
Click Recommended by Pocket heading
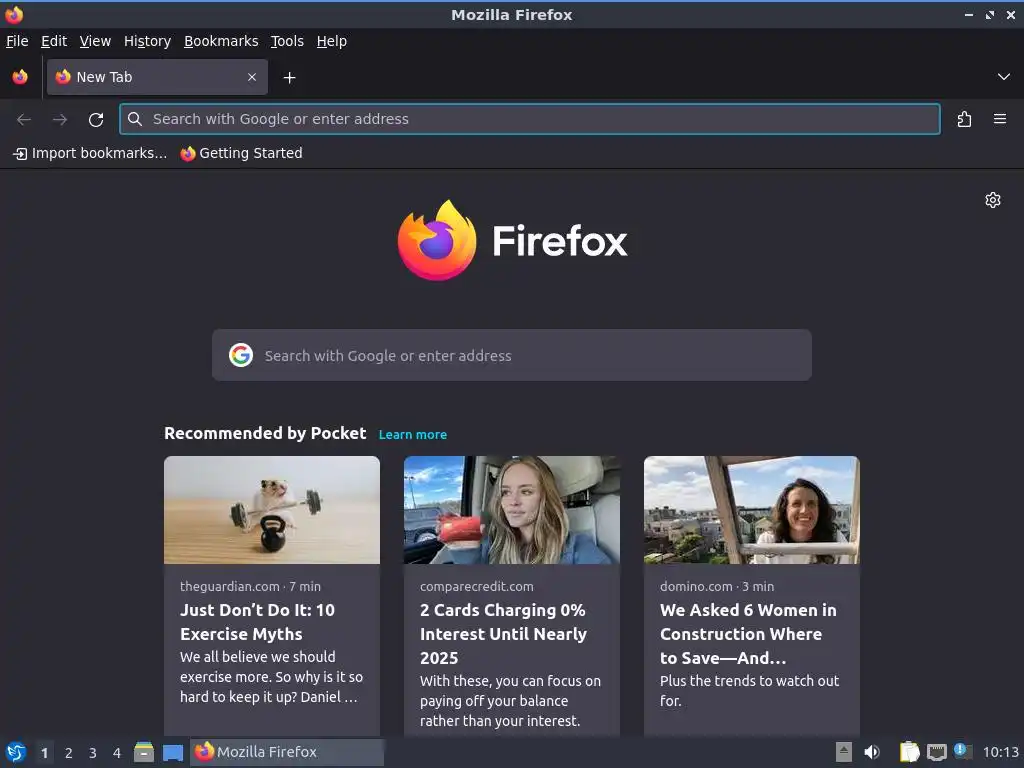(x=265, y=433)
